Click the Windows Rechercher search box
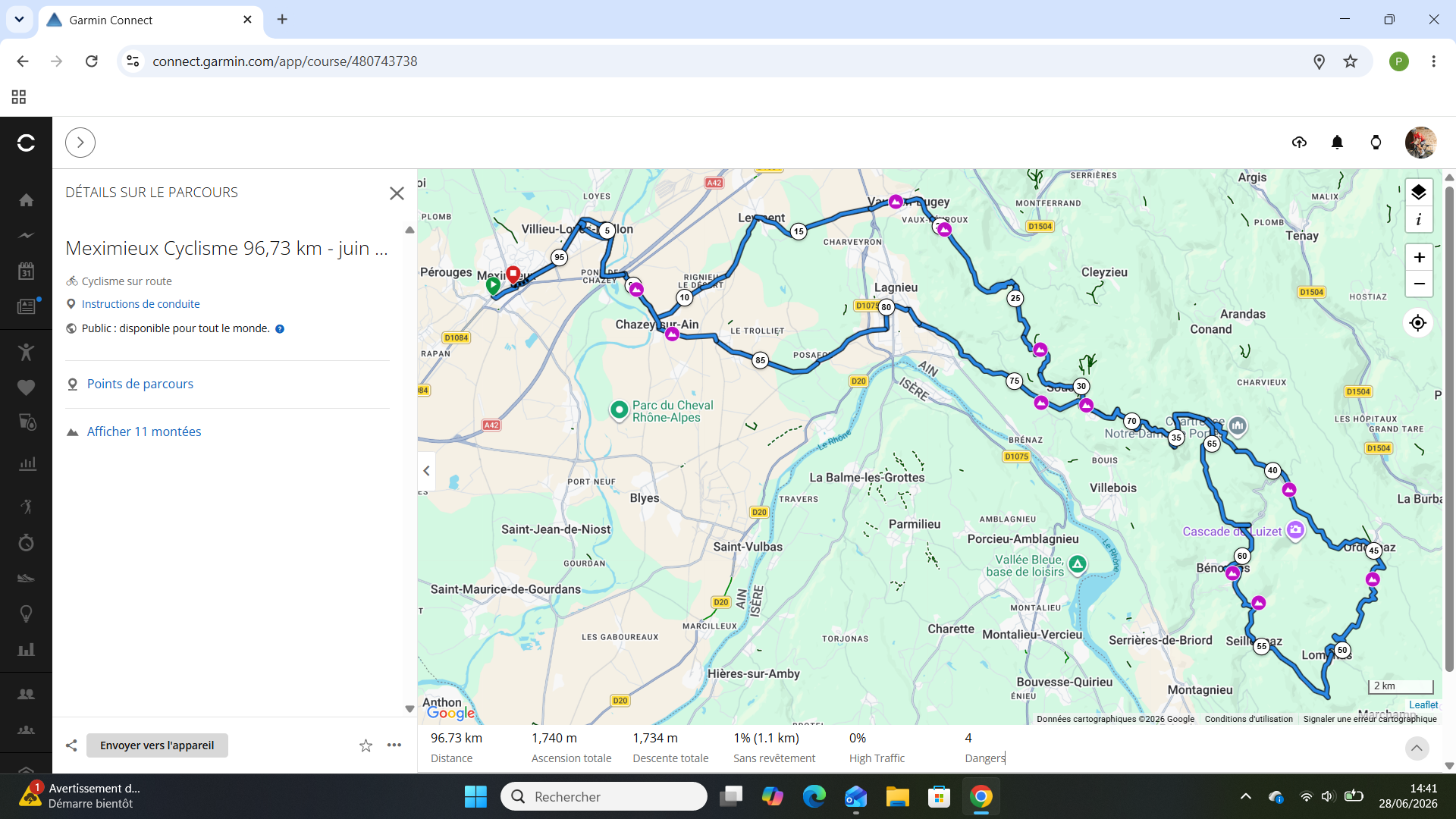The image size is (1456, 819). [x=604, y=796]
